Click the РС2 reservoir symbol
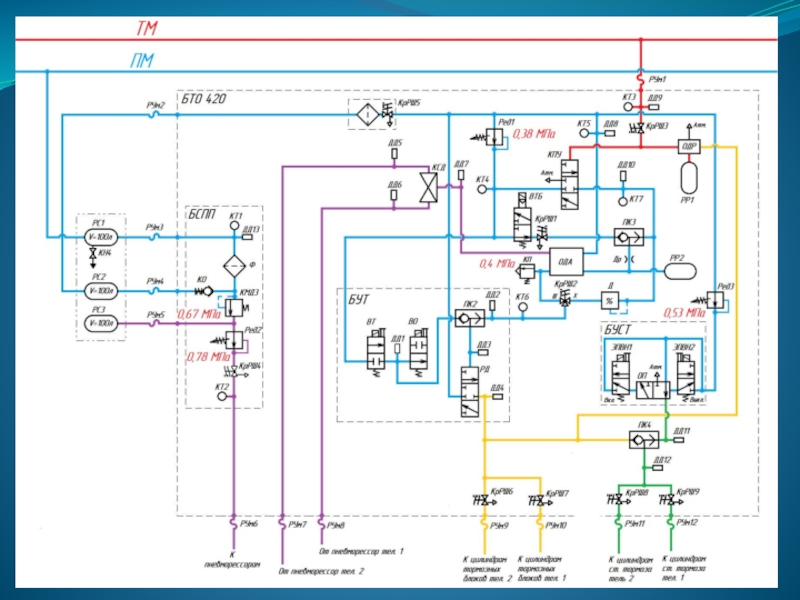Screen dimensions: 800x600 click(x=101, y=291)
